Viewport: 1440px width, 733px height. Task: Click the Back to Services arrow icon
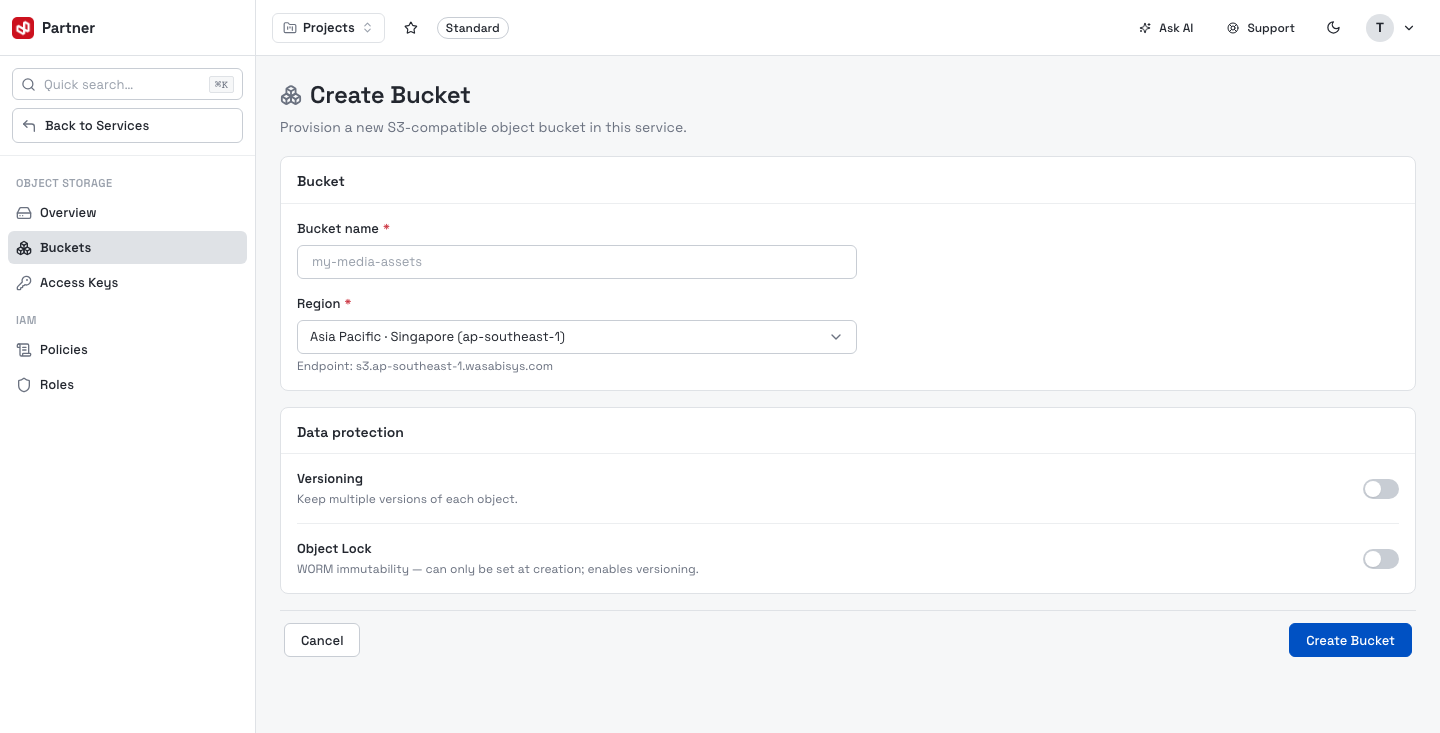click(29, 126)
